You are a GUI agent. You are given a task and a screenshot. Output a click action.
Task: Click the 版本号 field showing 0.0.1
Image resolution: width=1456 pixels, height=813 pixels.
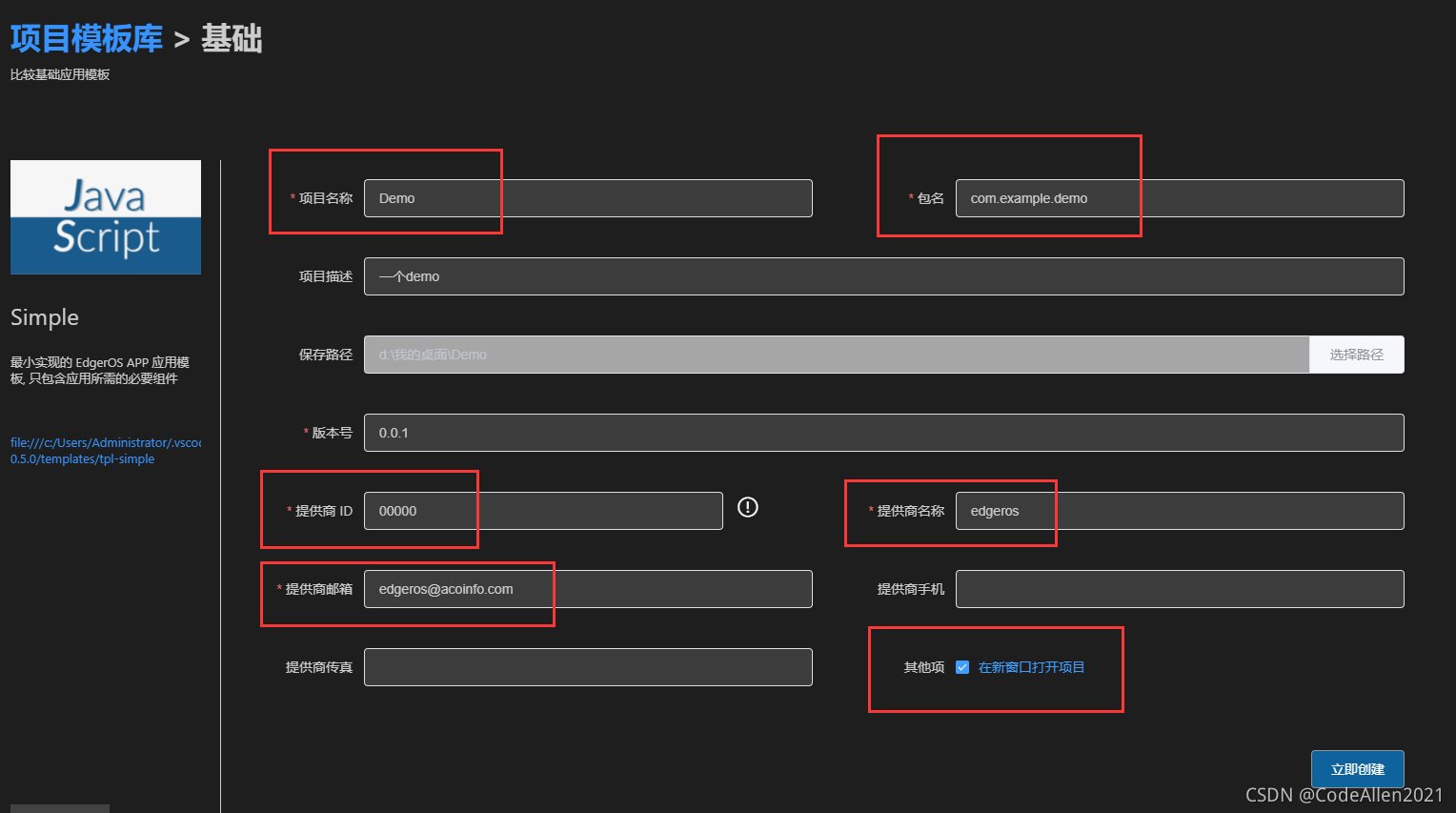[x=883, y=433]
